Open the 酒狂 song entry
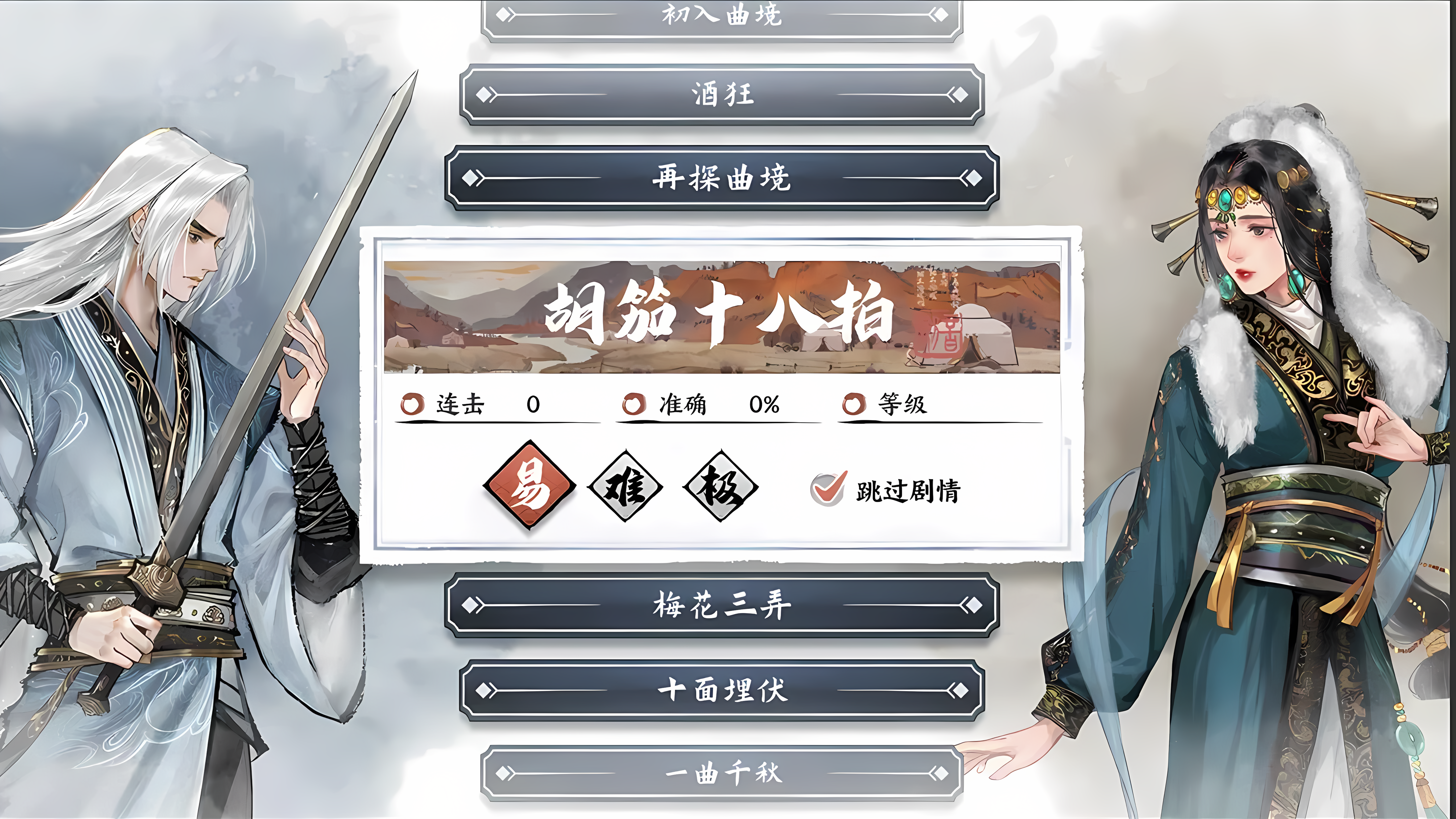Screen dimensions: 1456x819 722,94
